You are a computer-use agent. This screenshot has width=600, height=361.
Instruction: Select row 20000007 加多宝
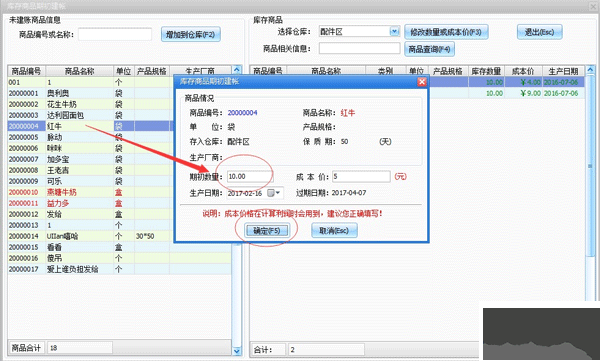pos(119,159)
